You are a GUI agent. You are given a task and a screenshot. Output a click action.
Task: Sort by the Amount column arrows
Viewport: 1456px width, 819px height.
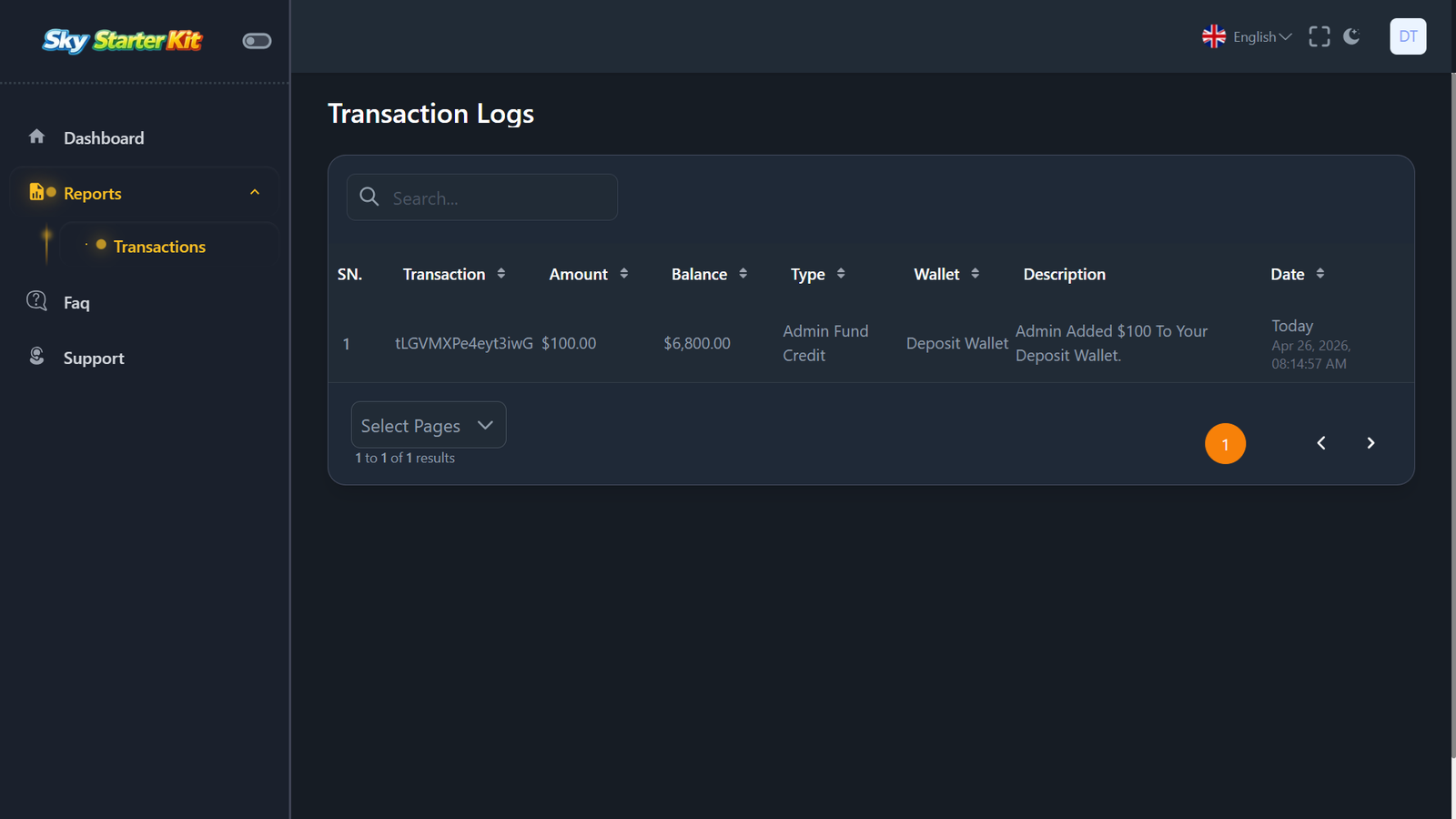coord(623,273)
